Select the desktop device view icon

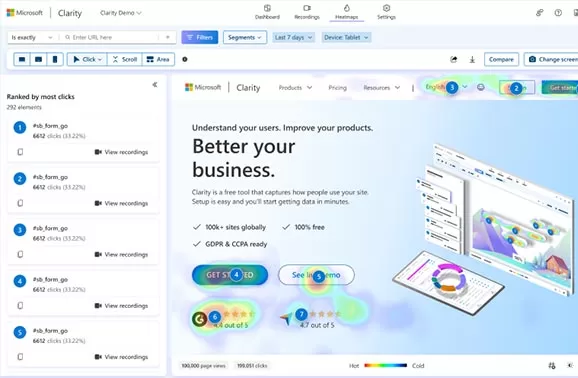point(22,59)
